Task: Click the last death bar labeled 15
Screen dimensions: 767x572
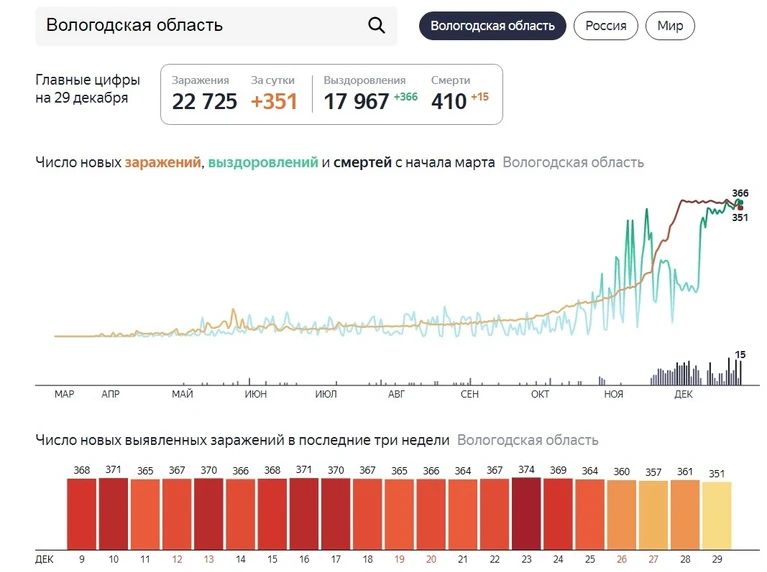Action: point(741,373)
